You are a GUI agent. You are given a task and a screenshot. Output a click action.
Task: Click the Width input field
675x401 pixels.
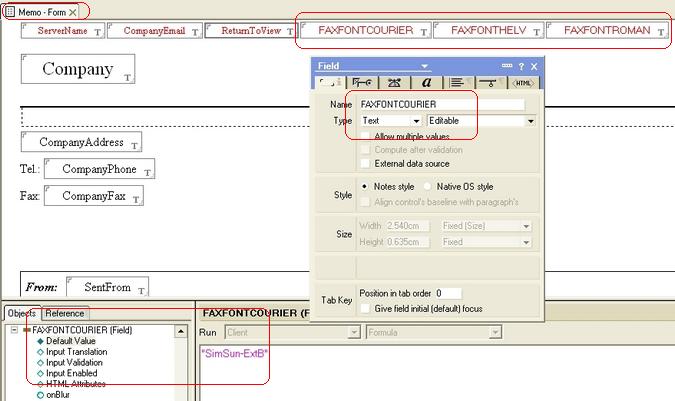tap(407, 226)
